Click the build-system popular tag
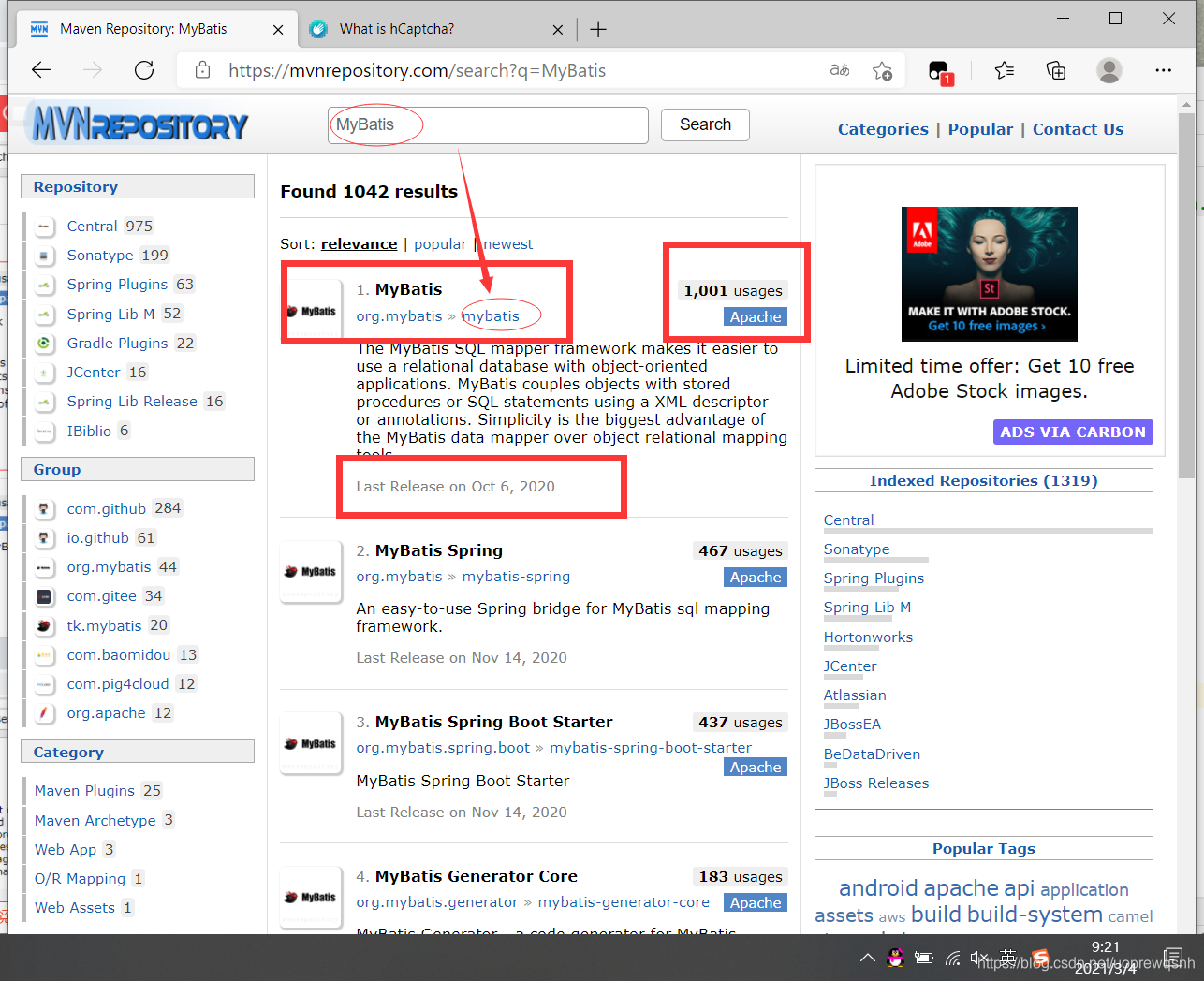This screenshot has width=1204, height=981. pyautogui.click(x=1035, y=914)
